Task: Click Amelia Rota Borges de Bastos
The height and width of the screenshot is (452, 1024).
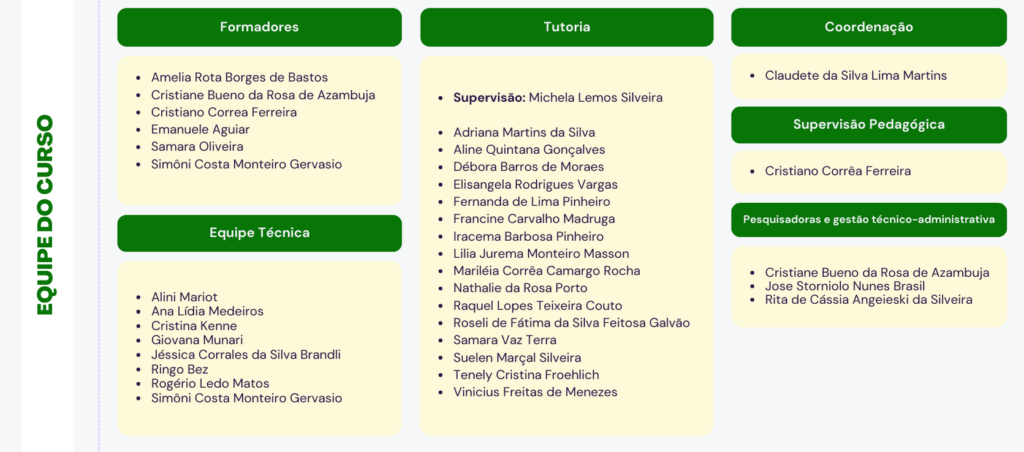Action: (239, 77)
